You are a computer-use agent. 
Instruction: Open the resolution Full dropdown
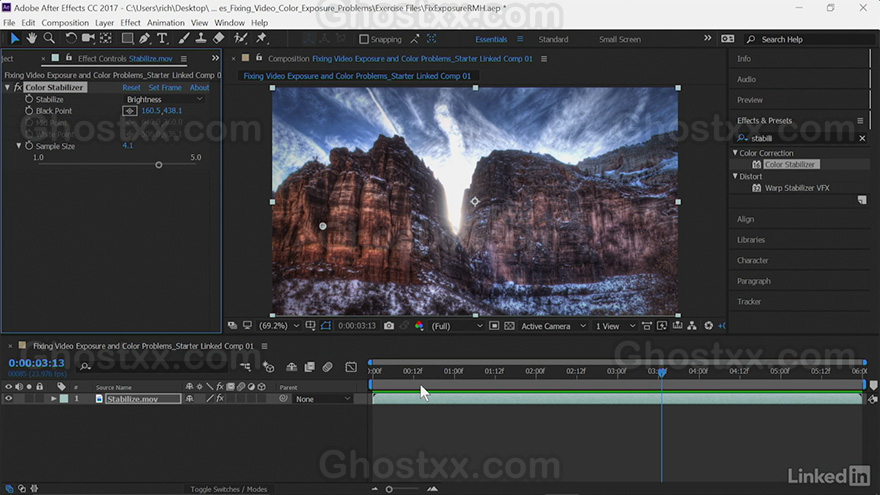pos(456,326)
